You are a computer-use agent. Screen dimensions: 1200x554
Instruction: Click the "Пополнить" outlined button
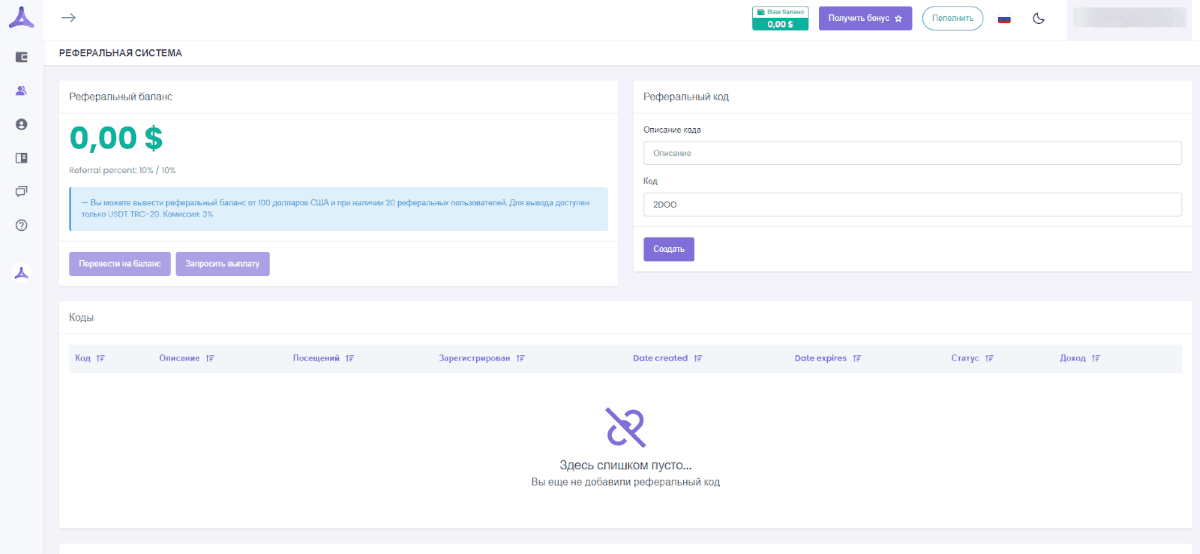click(952, 18)
